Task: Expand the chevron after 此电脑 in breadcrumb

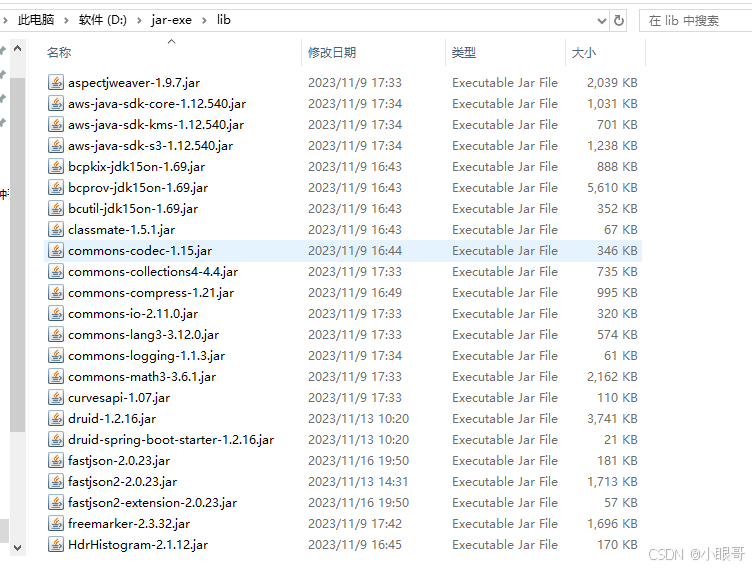Action: coord(66,20)
